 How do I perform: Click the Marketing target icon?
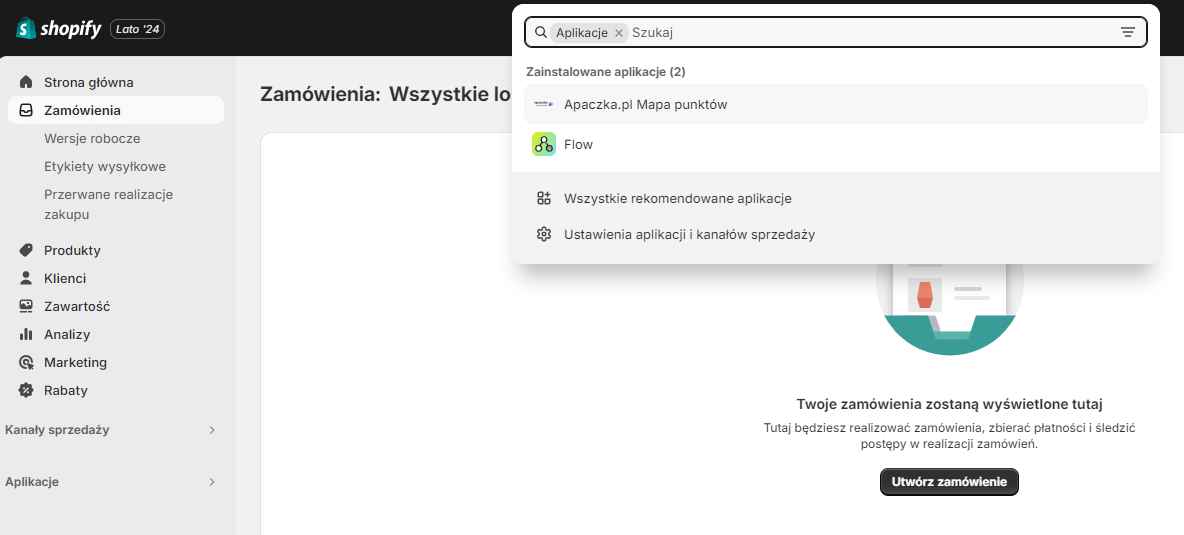tap(26, 362)
